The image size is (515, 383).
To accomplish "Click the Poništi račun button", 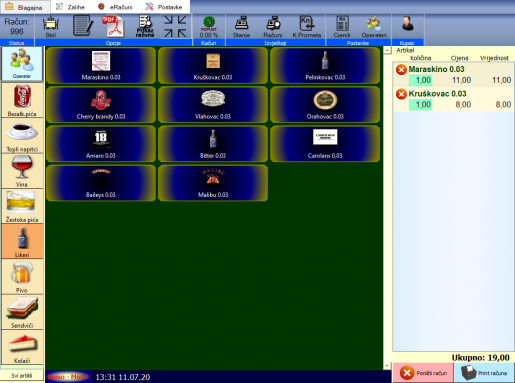I will 423,373.
